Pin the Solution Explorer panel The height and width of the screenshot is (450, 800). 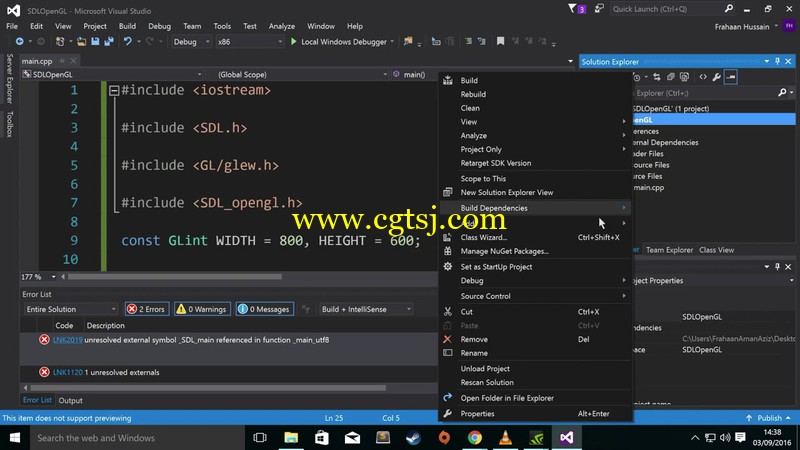[x=778, y=61]
